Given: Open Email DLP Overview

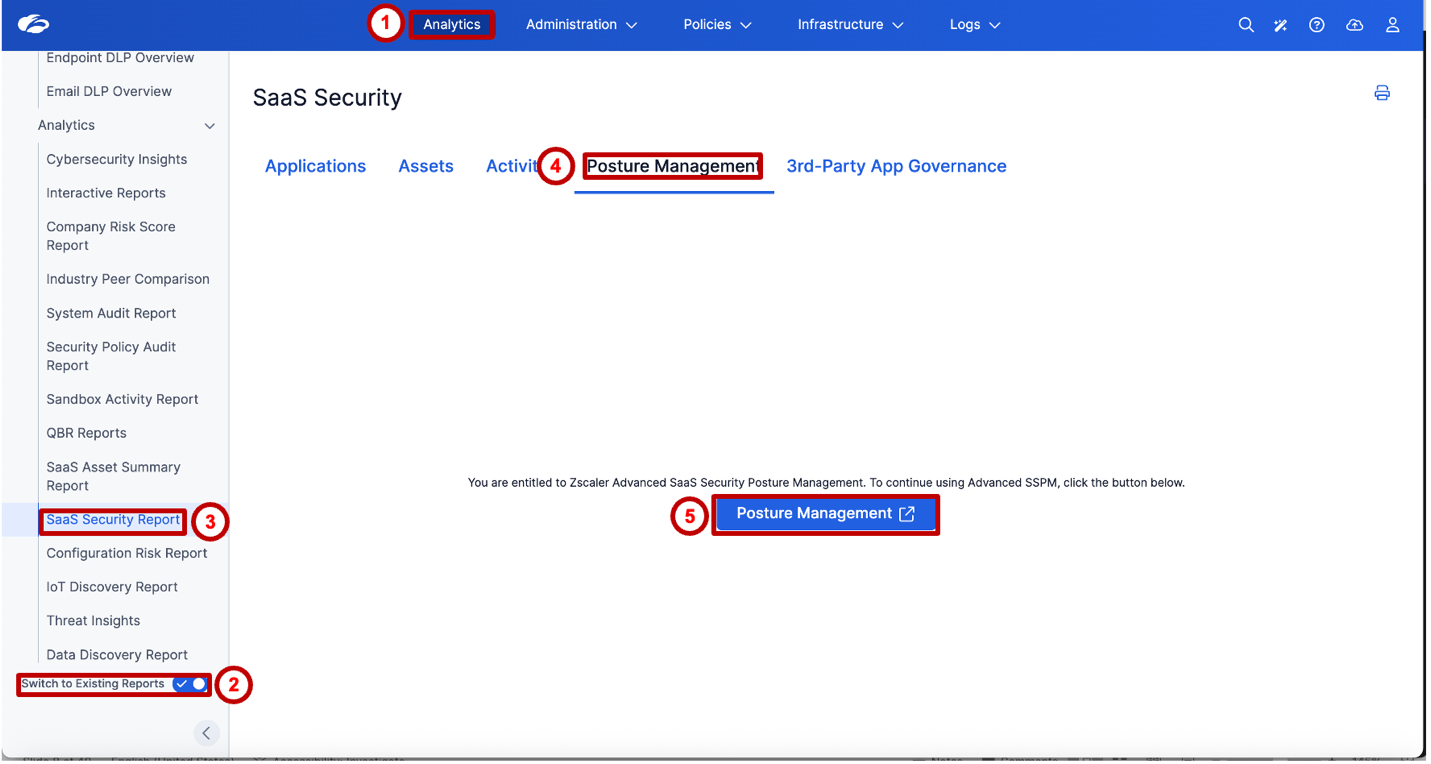Looking at the screenshot, I should click(x=109, y=91).
